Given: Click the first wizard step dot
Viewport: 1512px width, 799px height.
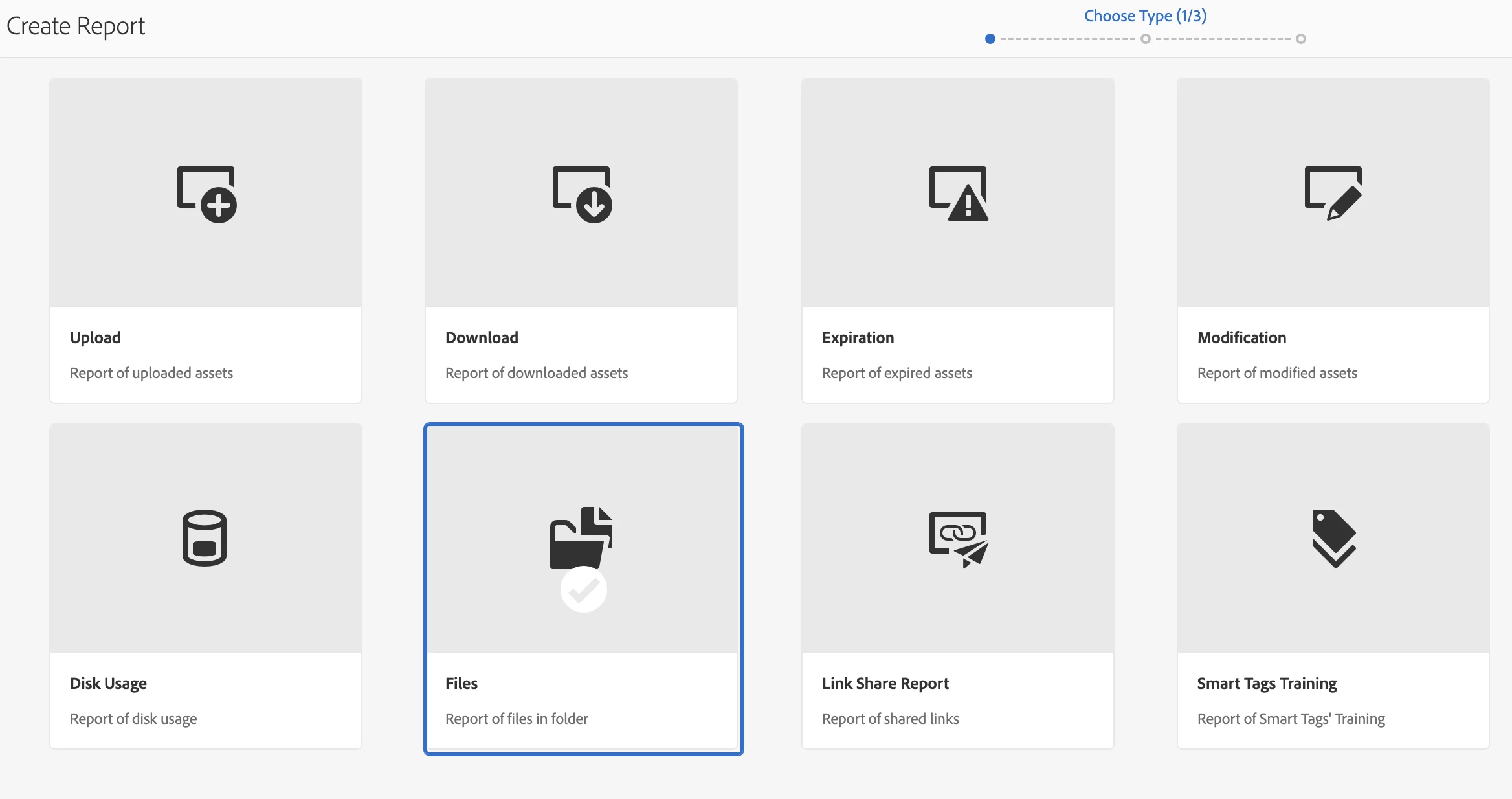Looking at the screenshot, I should click(x=990, y=39).
